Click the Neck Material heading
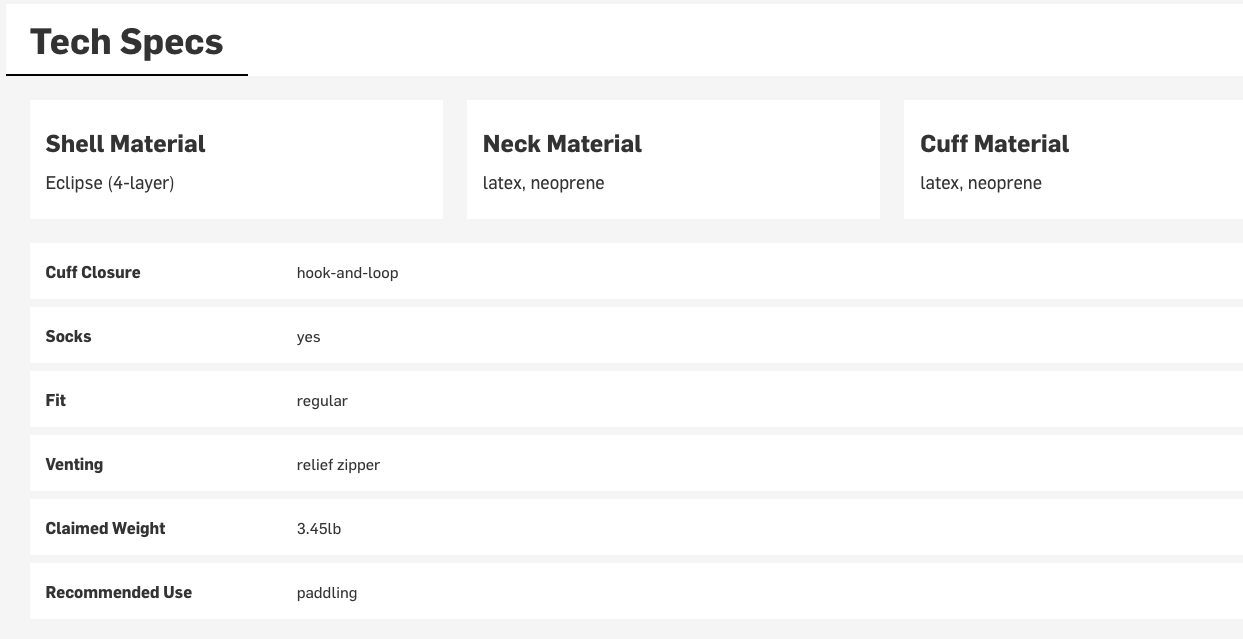1243x639 pixels. pyautogui.click(x=562, y=144)
